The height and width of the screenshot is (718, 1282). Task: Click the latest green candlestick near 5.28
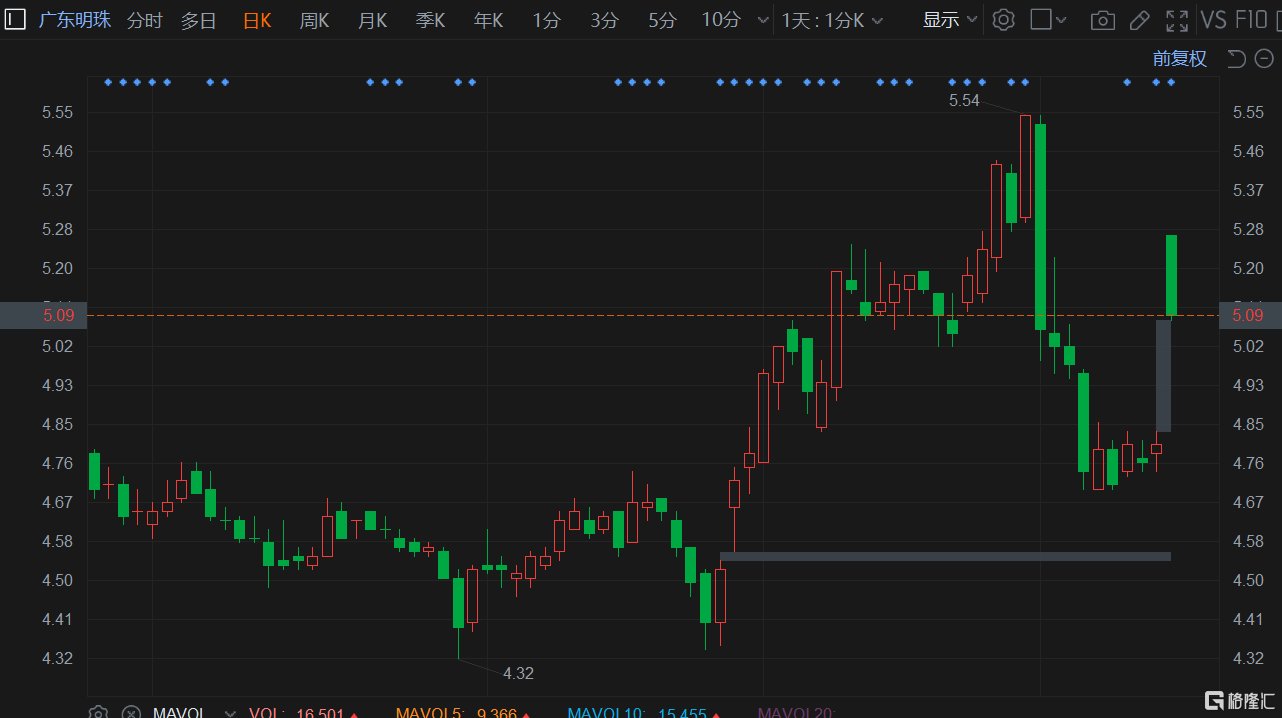1171,275
